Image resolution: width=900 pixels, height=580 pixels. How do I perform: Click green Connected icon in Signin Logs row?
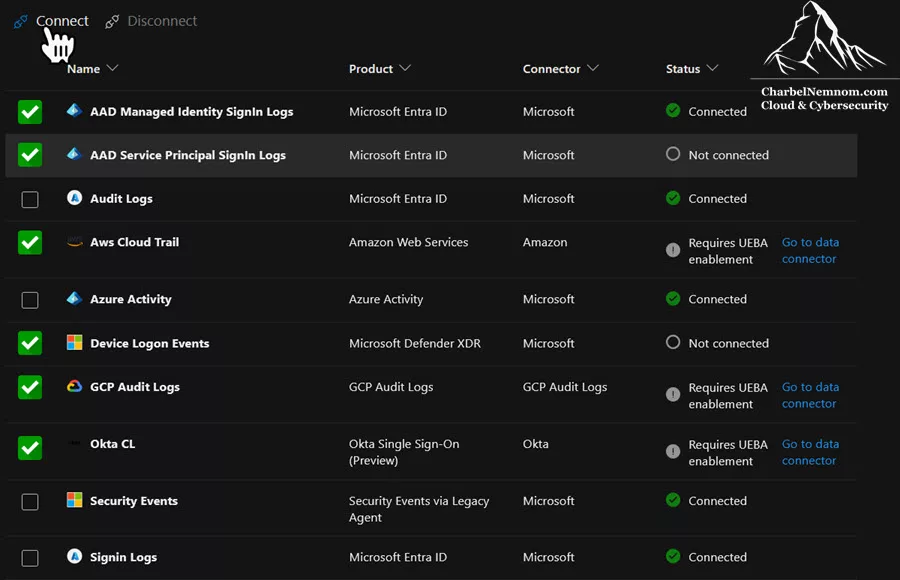(673, 556)
